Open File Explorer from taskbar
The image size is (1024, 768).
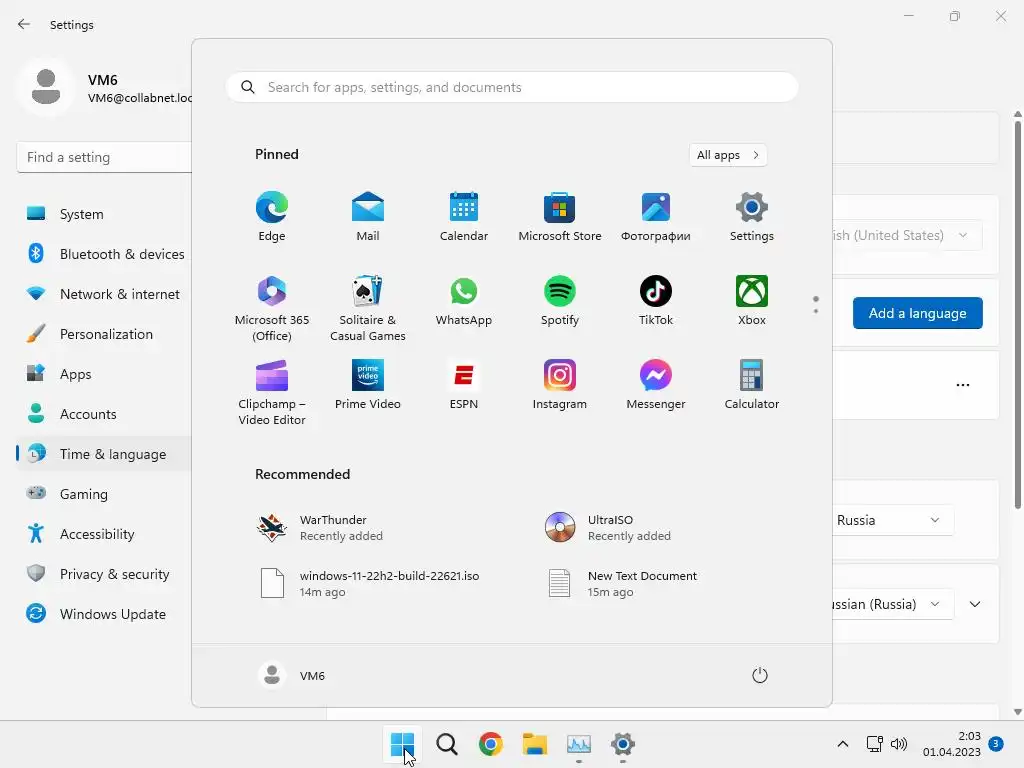535,744
